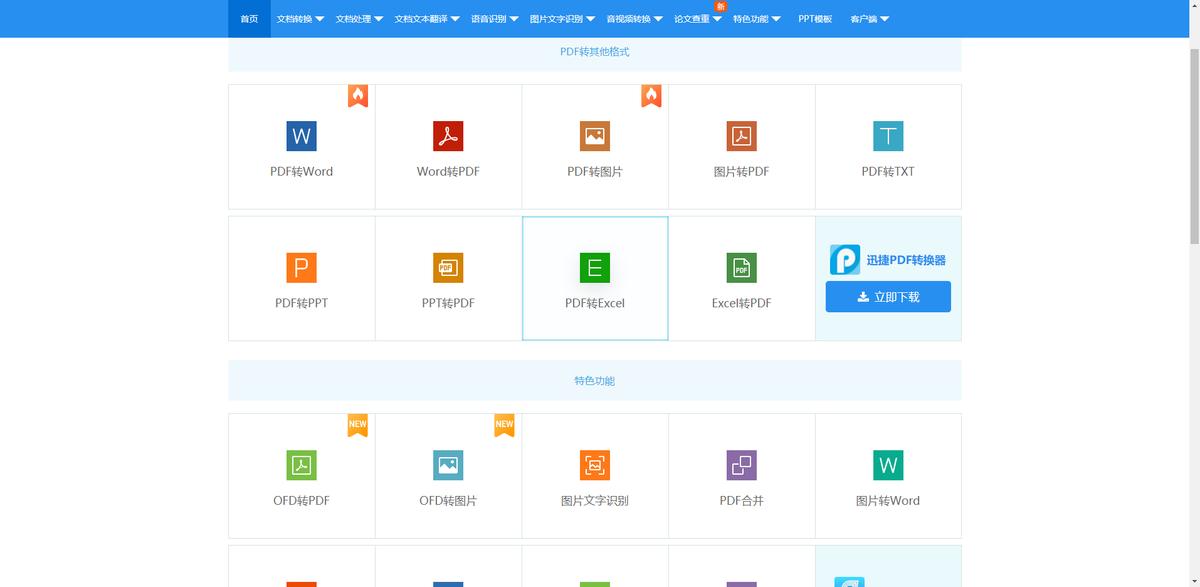The image size is (1200, 587).
Task: Click the Word转PDF red Acrobat icon
Action: tap(448, 136)
